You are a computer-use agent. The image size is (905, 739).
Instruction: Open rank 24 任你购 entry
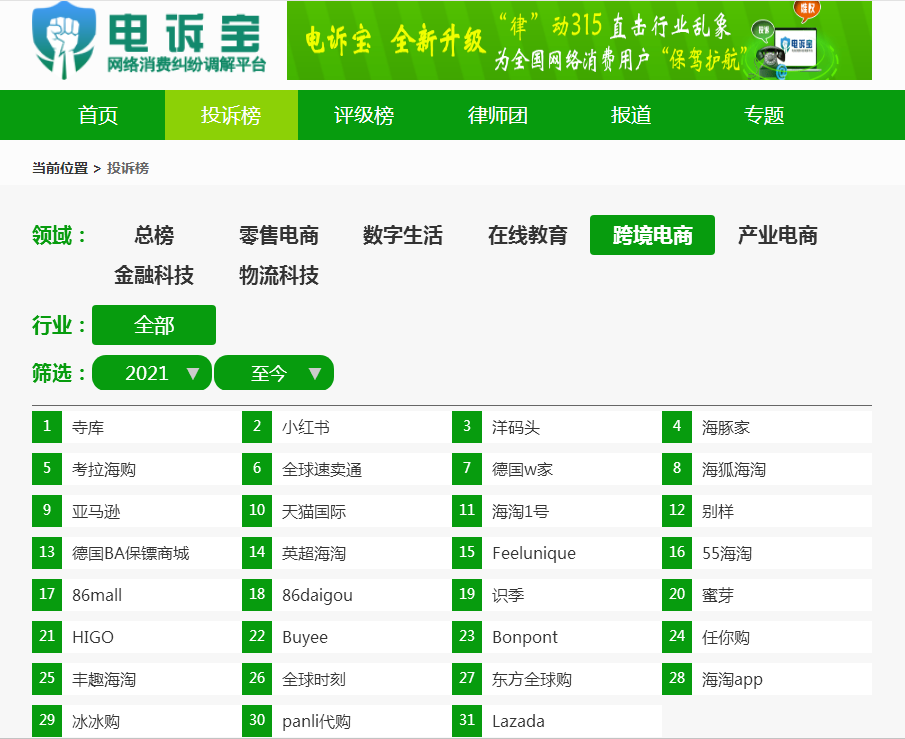click(x=767, y=637)
